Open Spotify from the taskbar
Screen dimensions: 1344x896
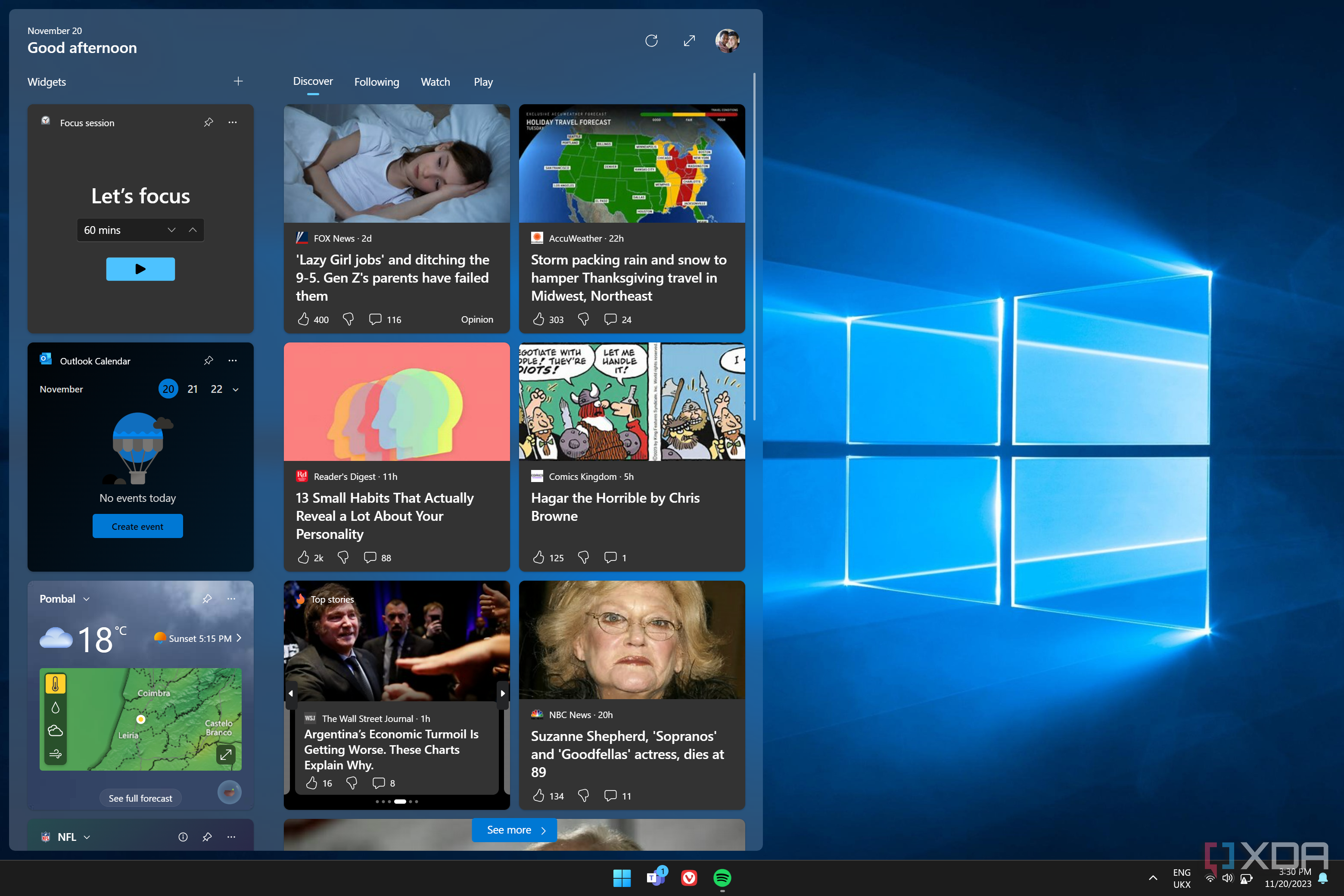click(722, 878)
